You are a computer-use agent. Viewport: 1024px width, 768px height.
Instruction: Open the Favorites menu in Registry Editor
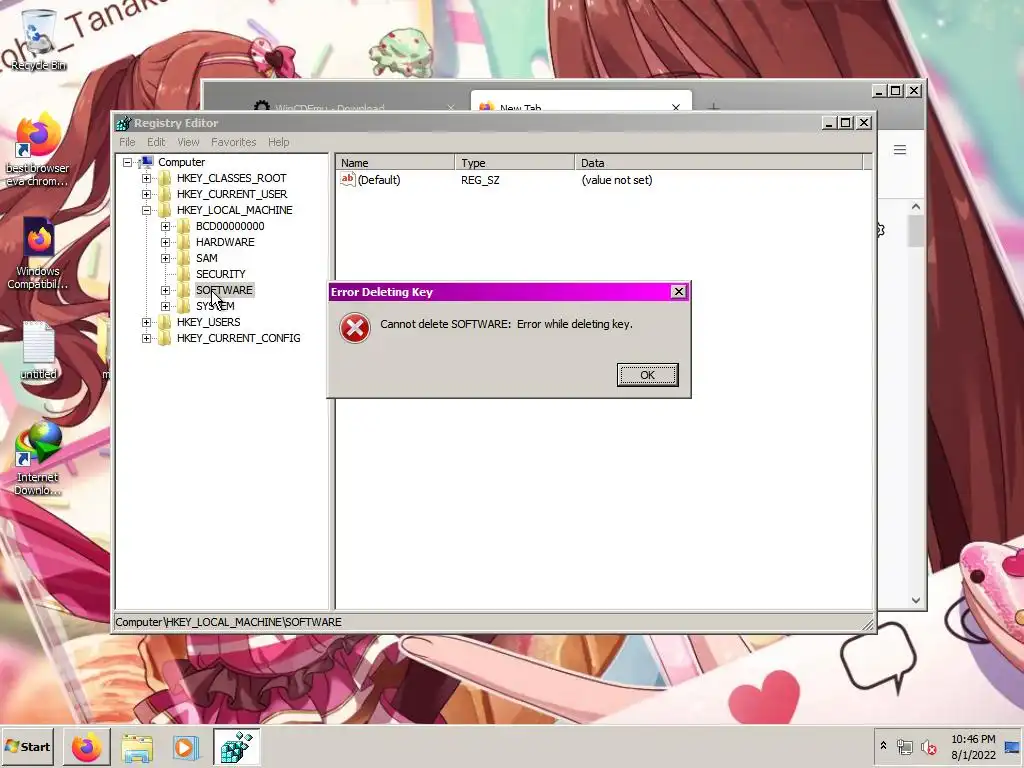click(233, 142)
